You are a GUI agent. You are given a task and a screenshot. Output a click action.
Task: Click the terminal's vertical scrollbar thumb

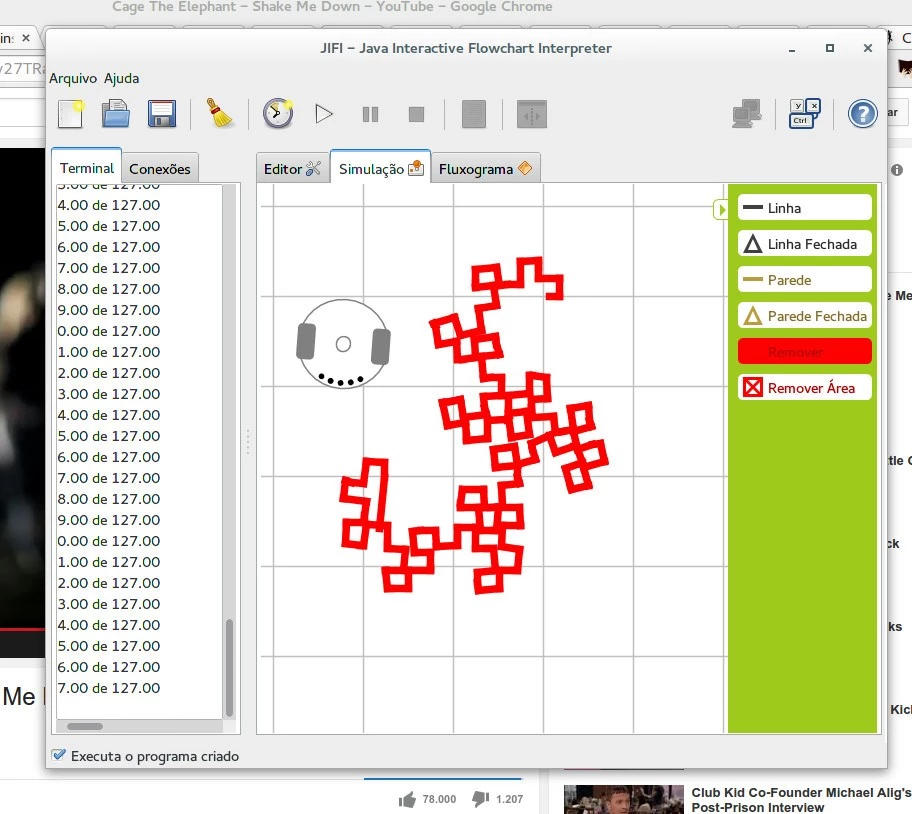[x=229, y=665]
